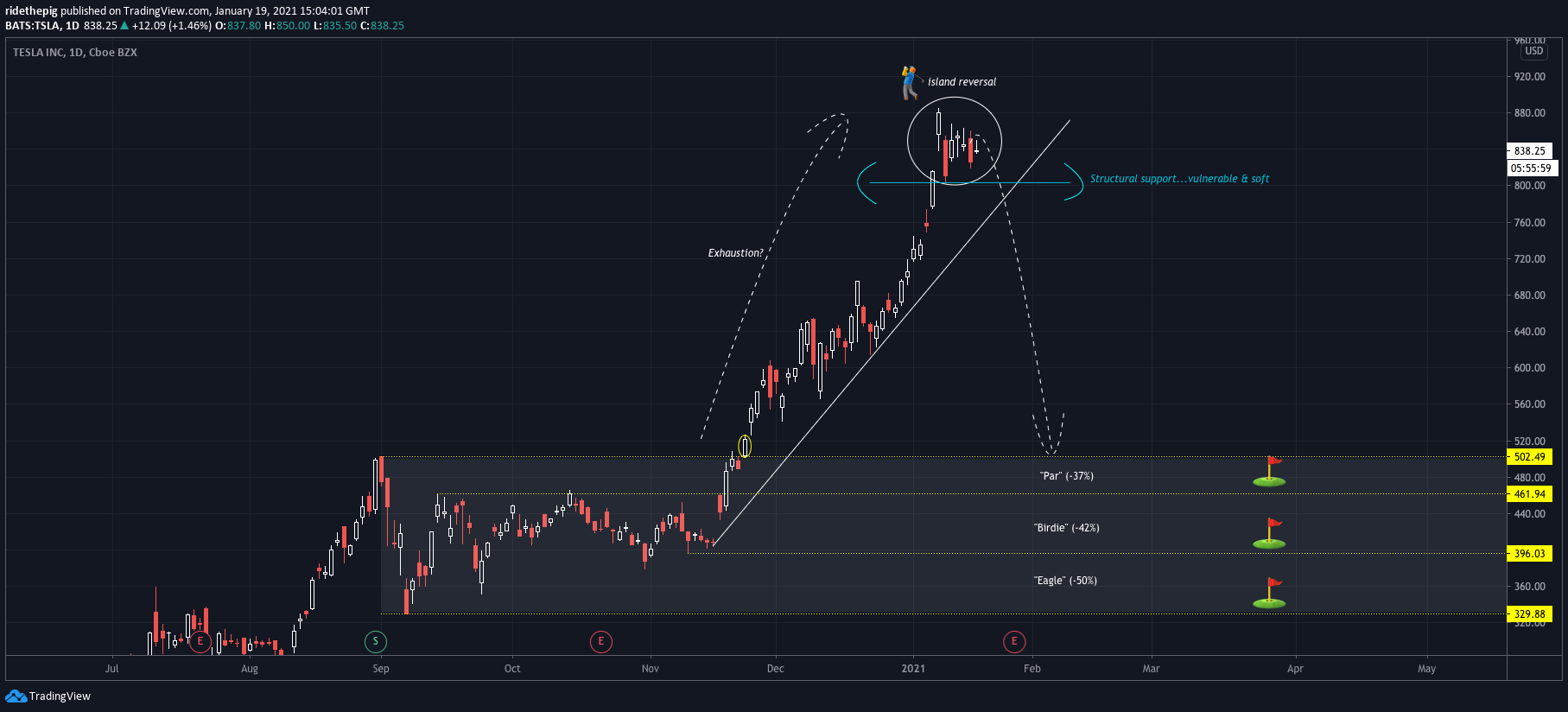This screenshot has height=712, width=1568.
Task: Click the yellow-circled candle near 520
Action: pyautogui.click(x=745, y=446)
